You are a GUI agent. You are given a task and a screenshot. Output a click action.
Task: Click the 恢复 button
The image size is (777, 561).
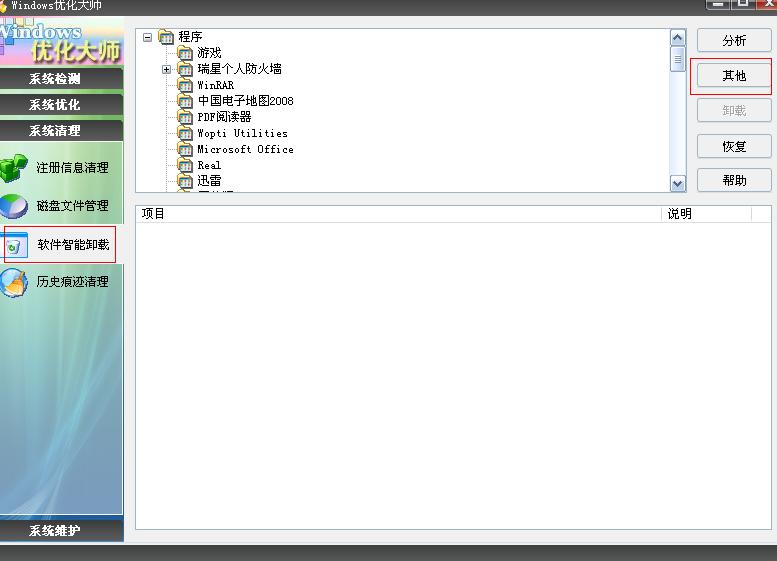pos(734,146)
